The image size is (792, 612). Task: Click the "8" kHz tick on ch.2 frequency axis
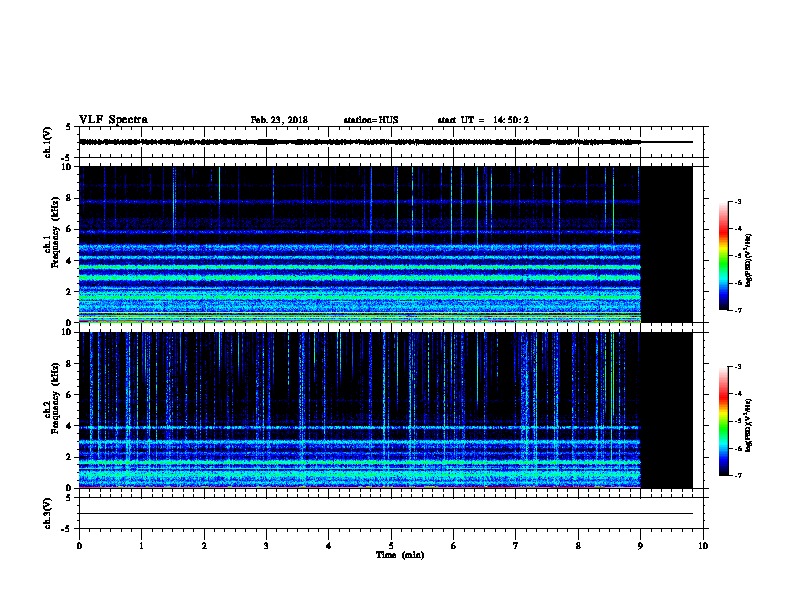coord(69,364)
